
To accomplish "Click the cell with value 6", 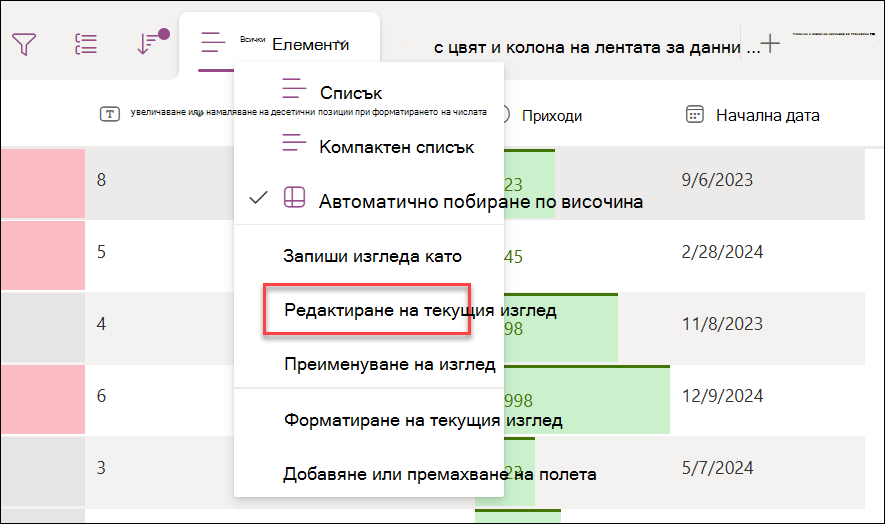I will pos(101,396).
